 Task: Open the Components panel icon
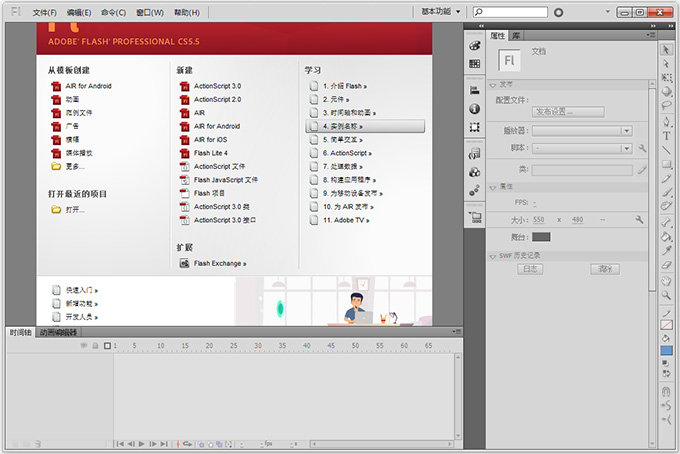(x=475, y=172)
